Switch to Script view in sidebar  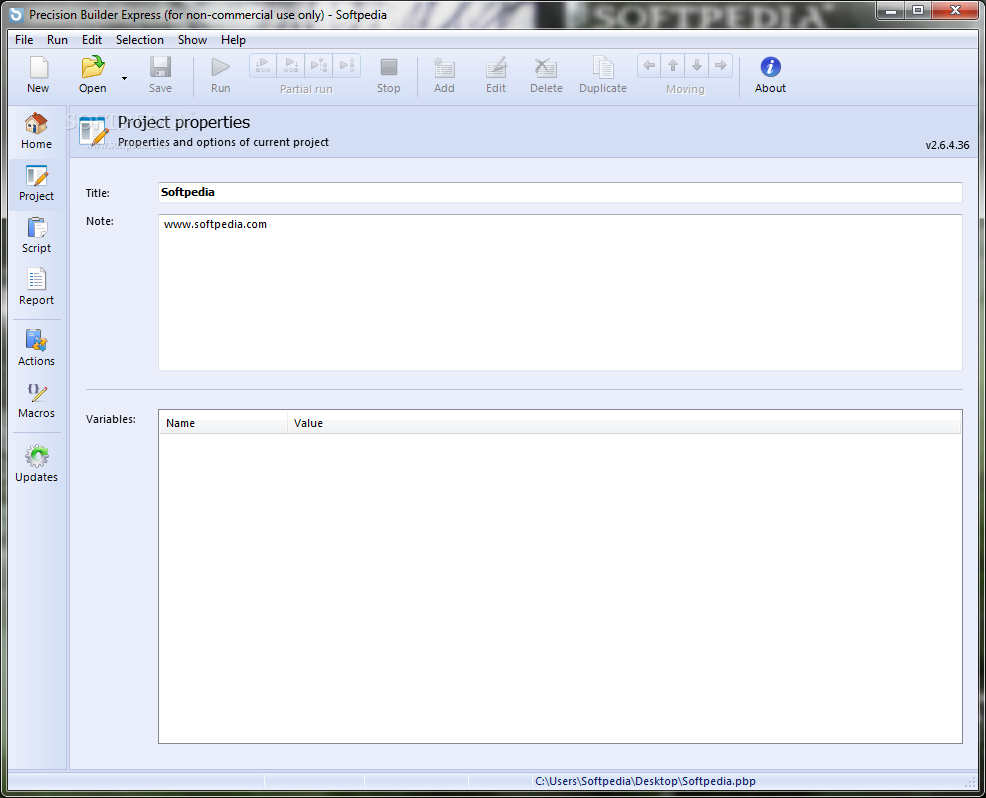36,235
